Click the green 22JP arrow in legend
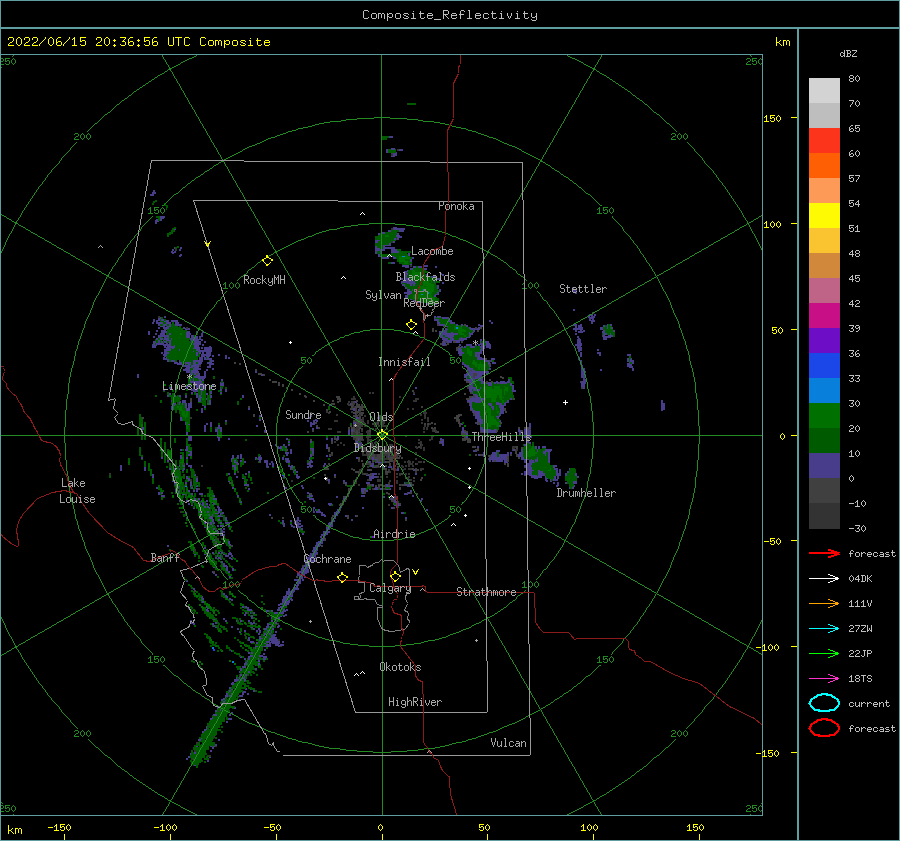Screen dimensions: 900x841 coord(824,653)
